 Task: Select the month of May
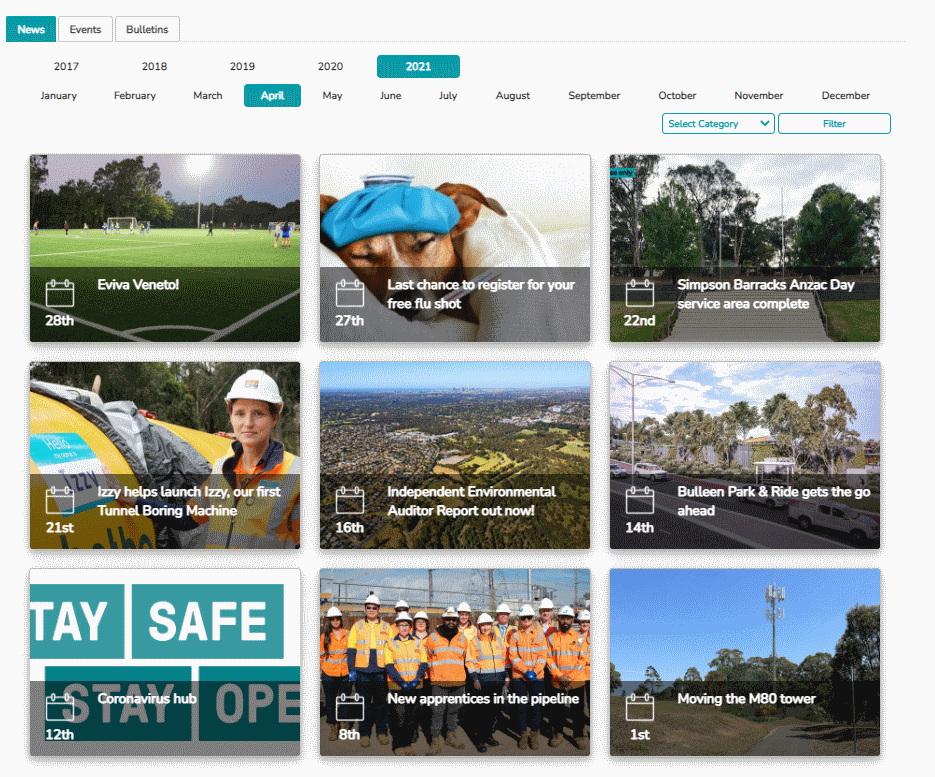tap(332, 96)
